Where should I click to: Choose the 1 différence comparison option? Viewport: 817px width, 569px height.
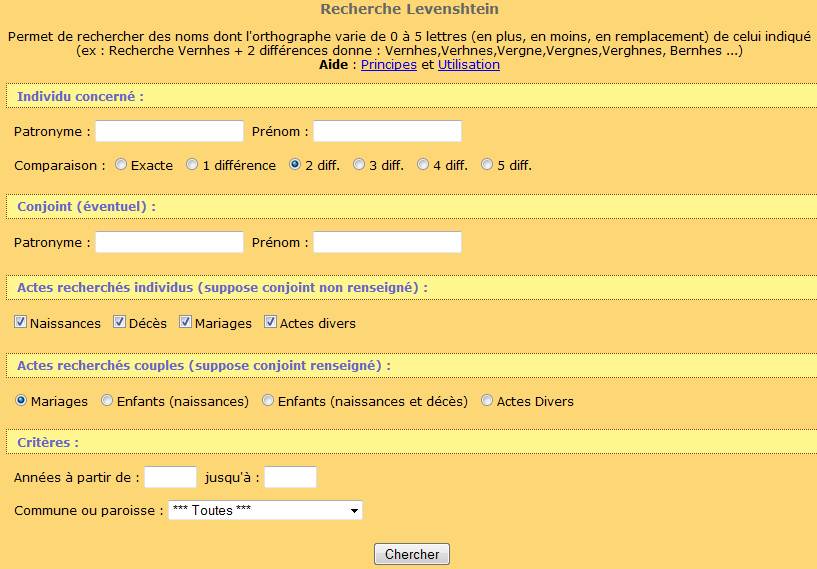tap(192, 165)
